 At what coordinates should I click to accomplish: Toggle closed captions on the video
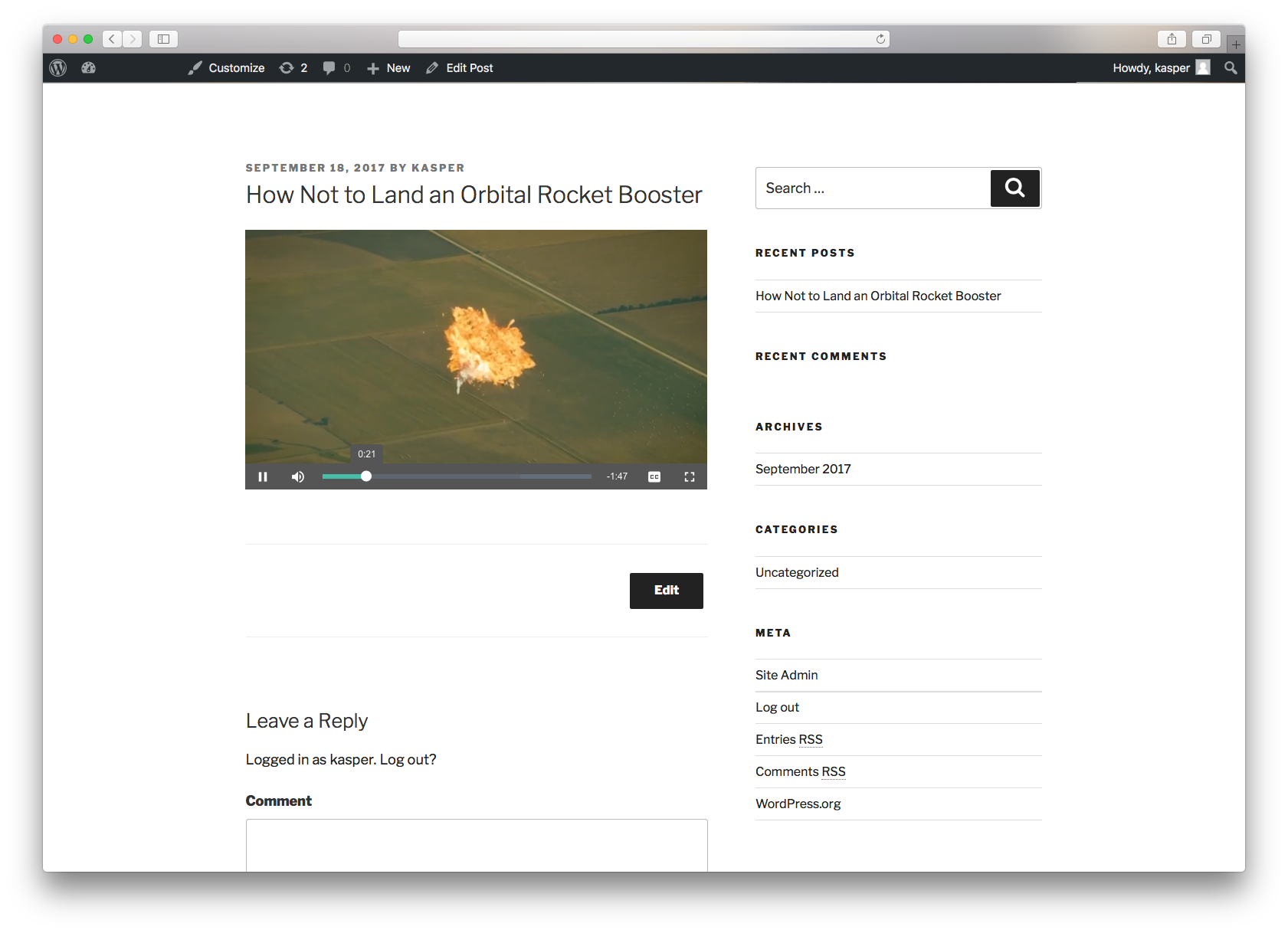(654, 476)
